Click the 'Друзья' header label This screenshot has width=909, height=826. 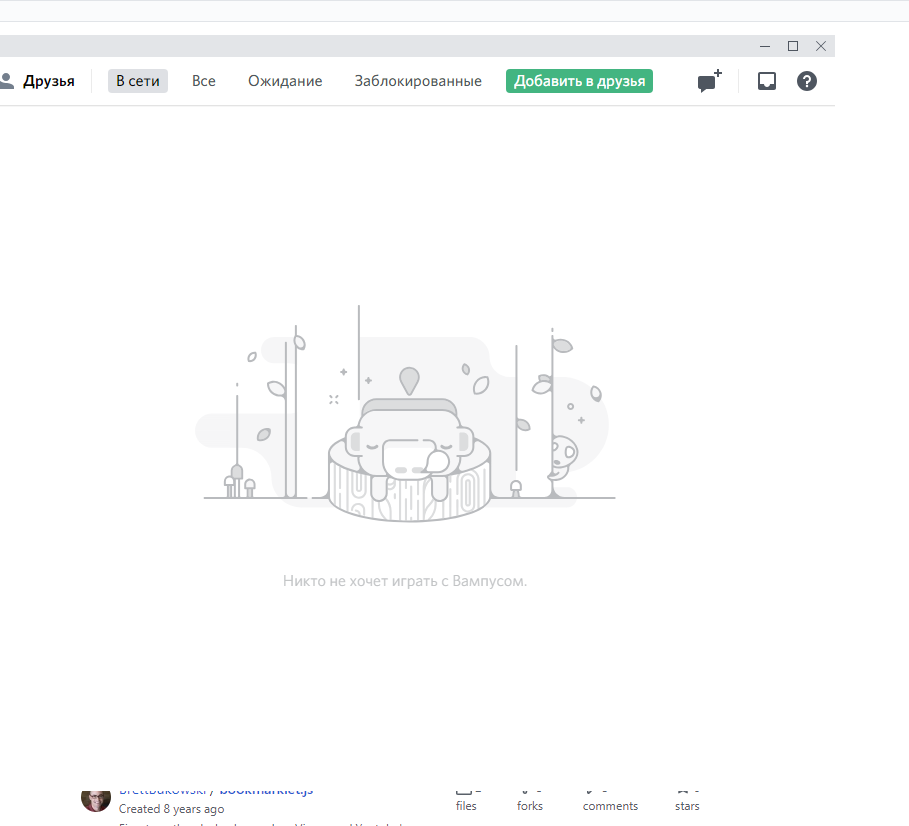pos(49,81)
